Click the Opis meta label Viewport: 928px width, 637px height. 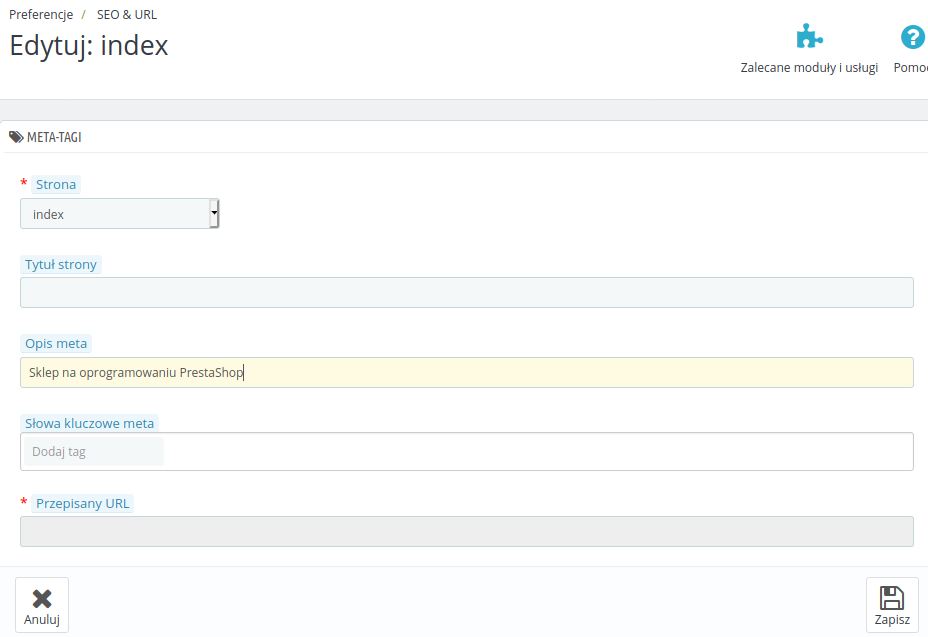click(x=56, y=343)
